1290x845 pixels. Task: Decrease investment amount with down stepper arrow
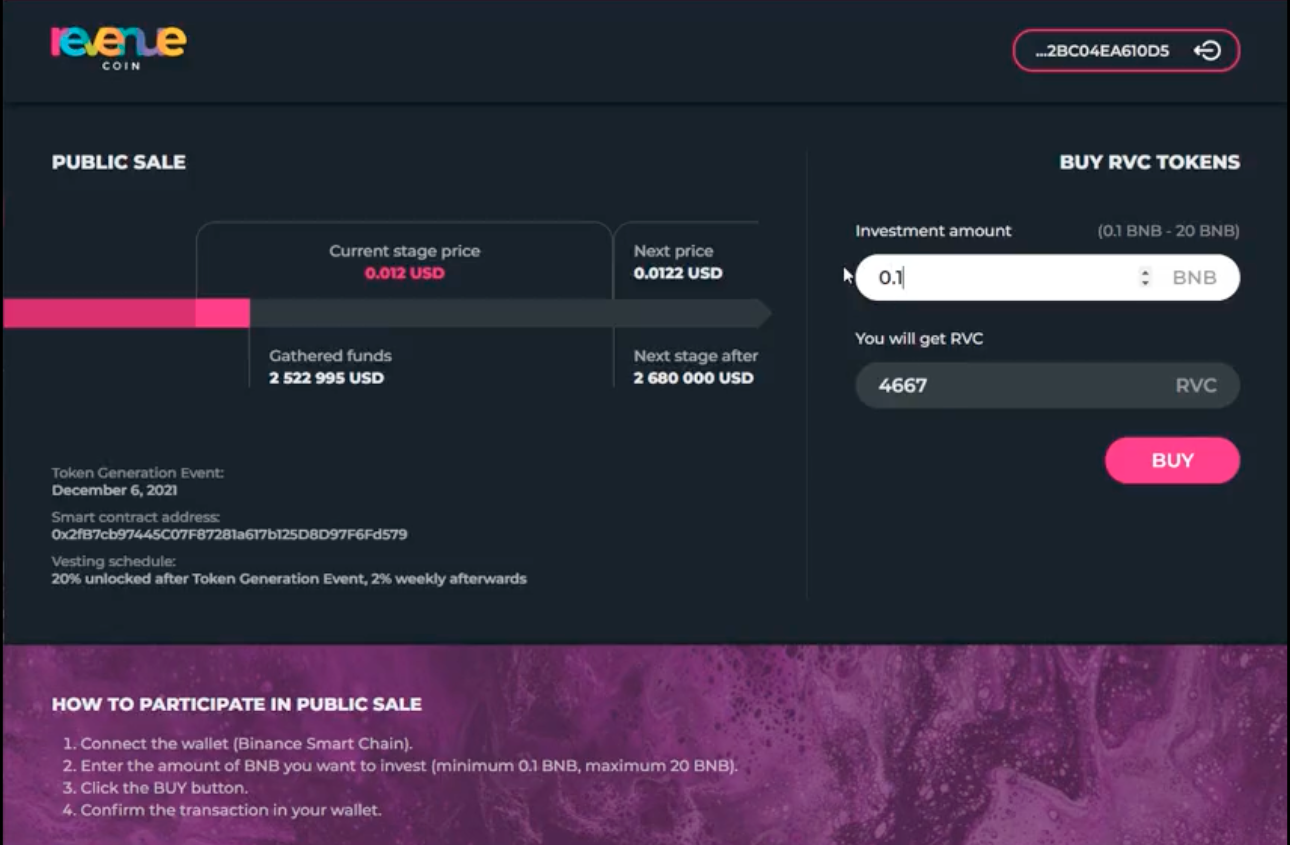pos(1145,283)
